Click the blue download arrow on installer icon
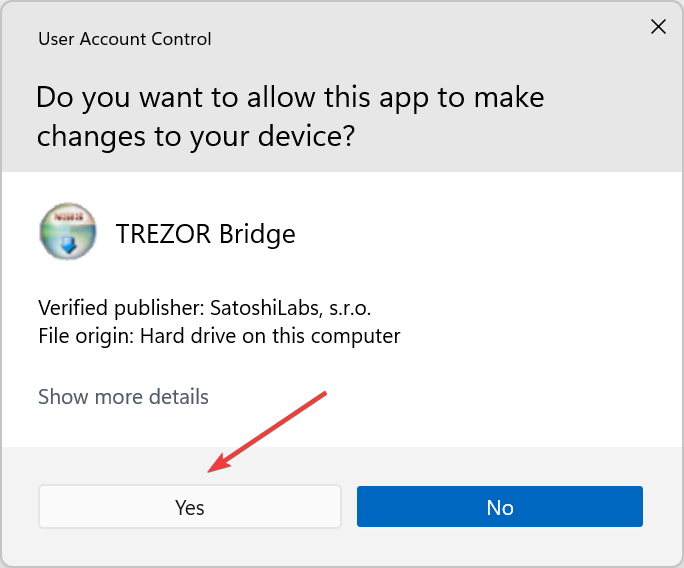 pos(68,245)
